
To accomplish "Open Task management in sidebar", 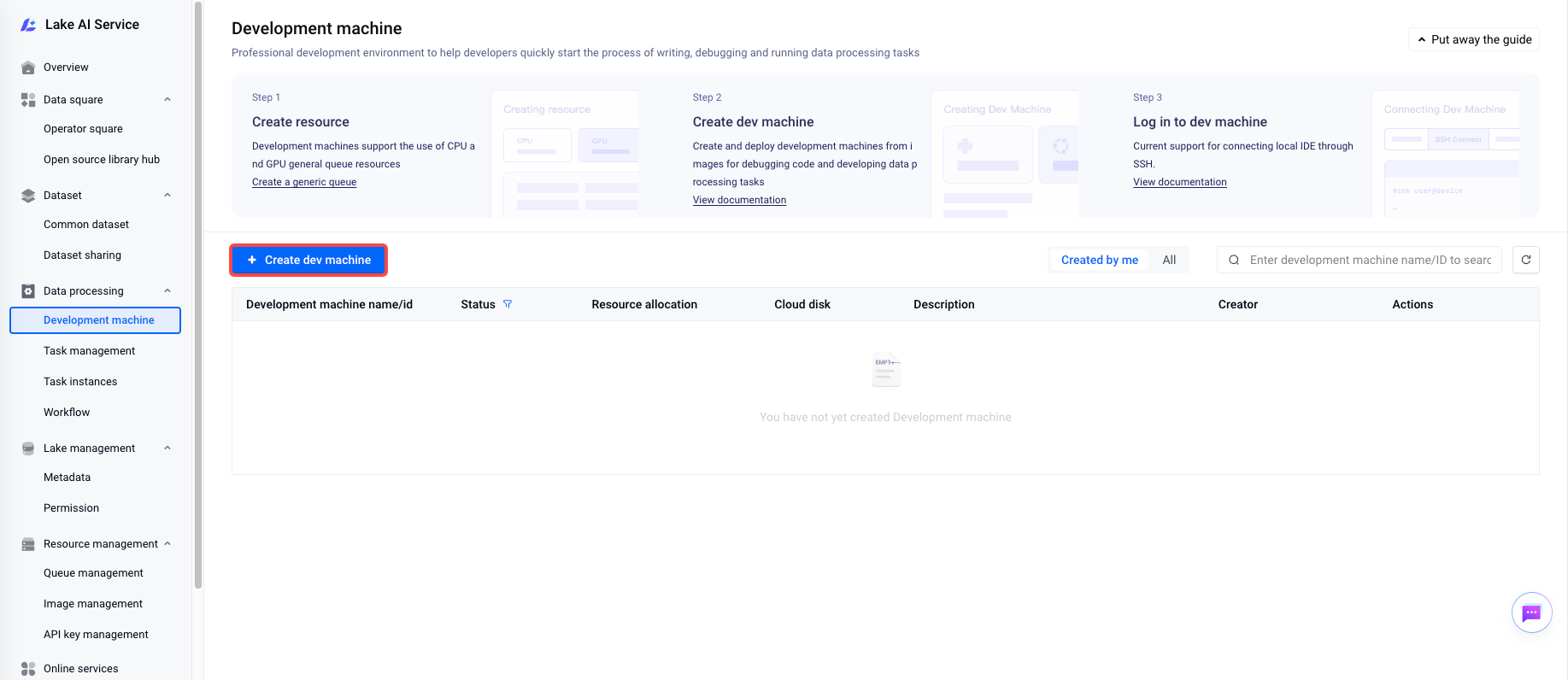I will [x=90, y=351].
